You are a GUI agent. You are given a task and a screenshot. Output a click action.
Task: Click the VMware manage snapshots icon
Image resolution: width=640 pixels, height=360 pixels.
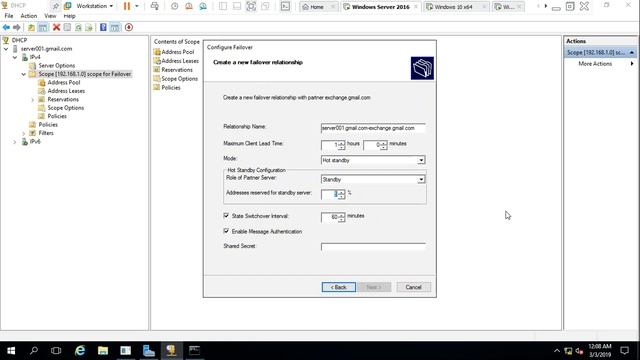tap(203, 6)
